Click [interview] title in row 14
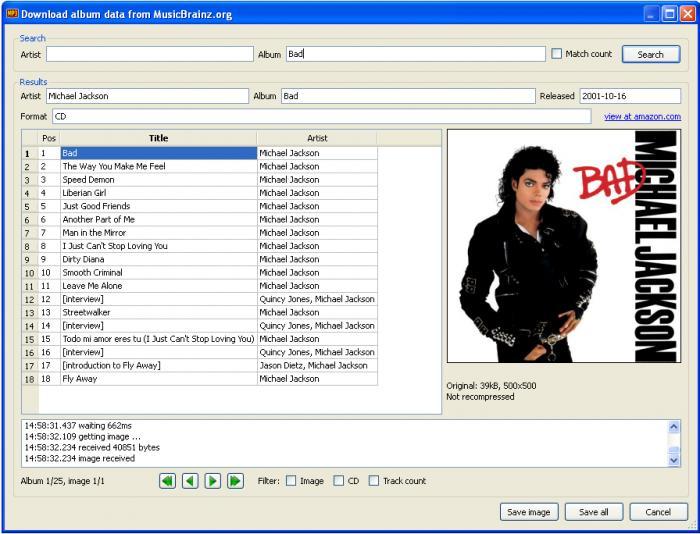This screenshot has width=700, height=534. tap(158, 326)
